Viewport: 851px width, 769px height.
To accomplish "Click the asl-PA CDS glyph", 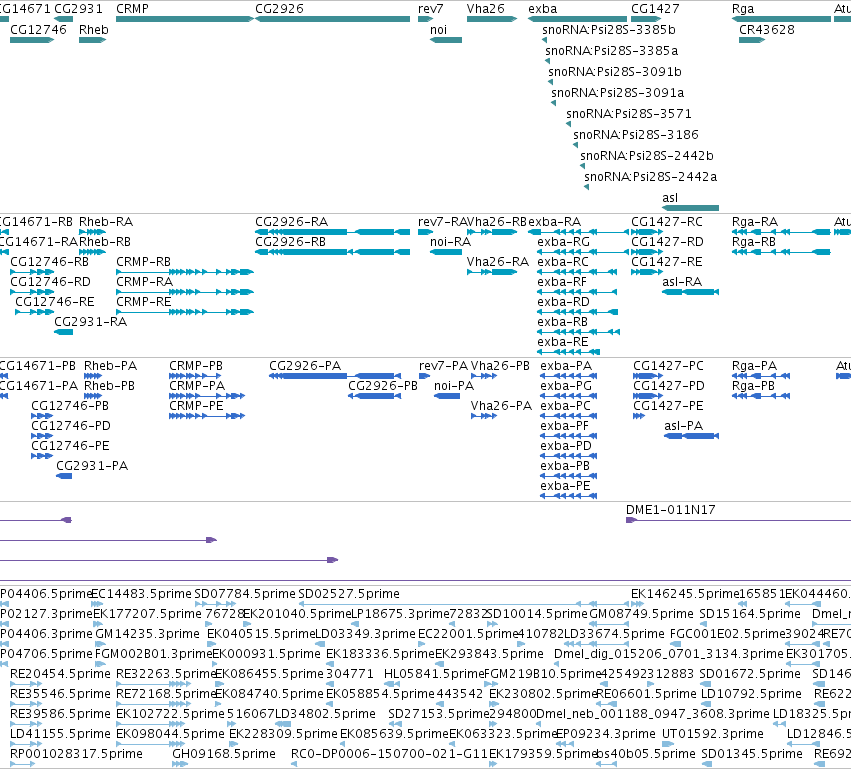I will click(x=691, y=436).
